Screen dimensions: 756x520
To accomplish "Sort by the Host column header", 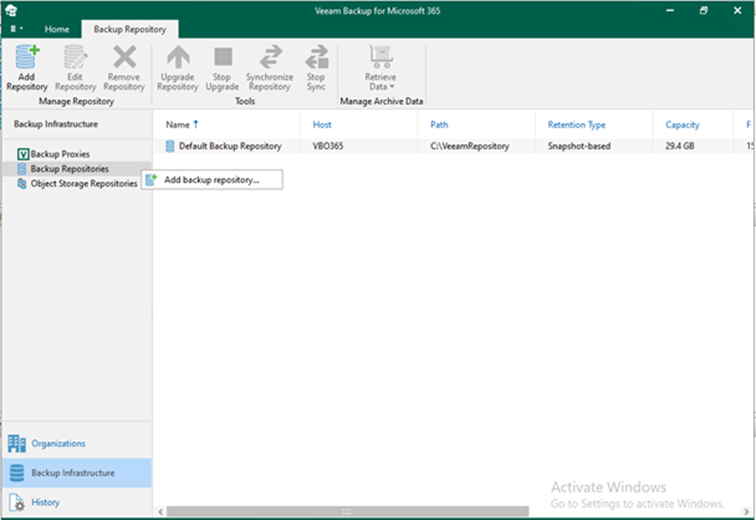I will pyautogui.click(x=322, y=125).
